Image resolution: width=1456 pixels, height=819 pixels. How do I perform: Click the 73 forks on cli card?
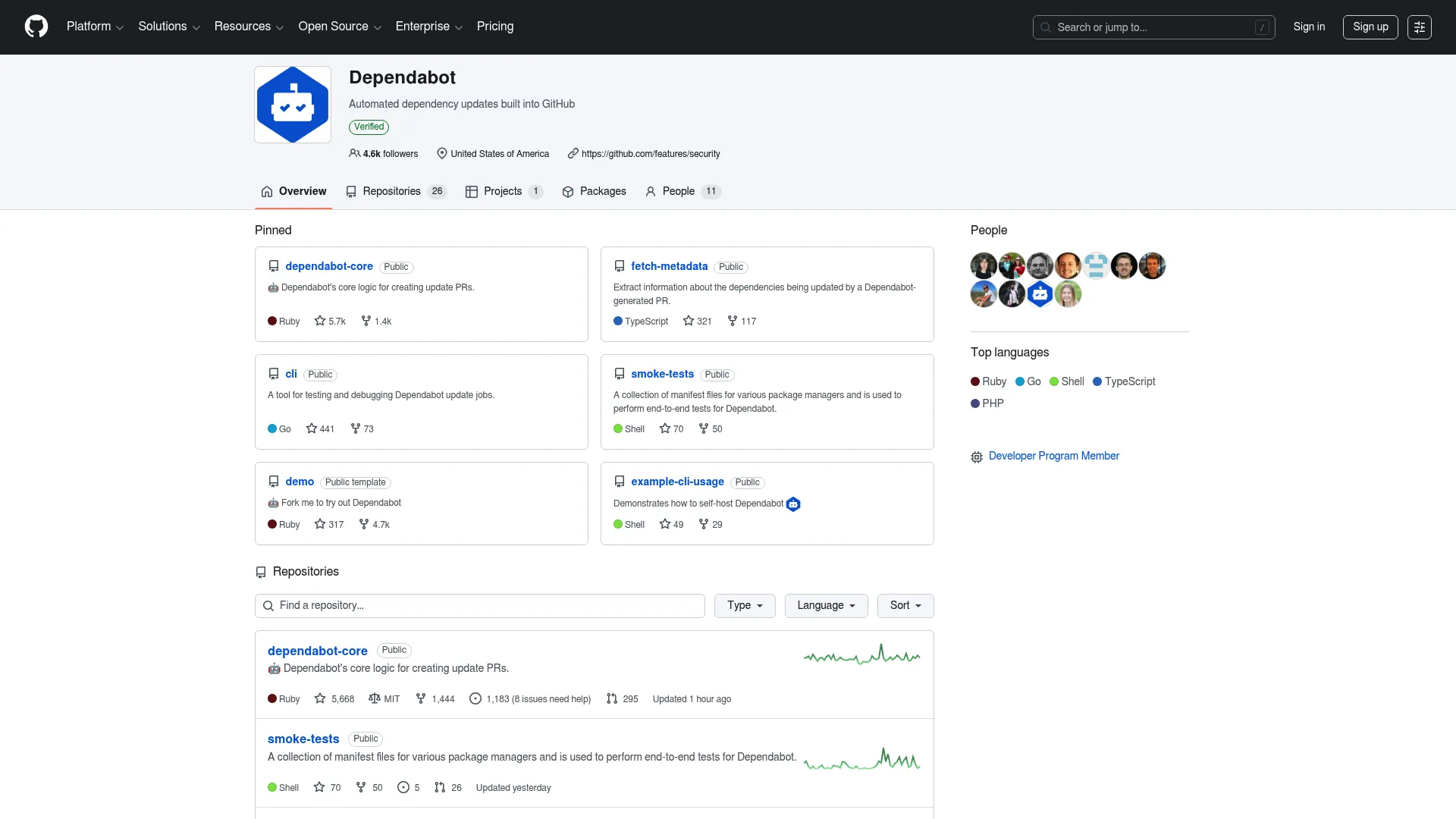point(362,428)
